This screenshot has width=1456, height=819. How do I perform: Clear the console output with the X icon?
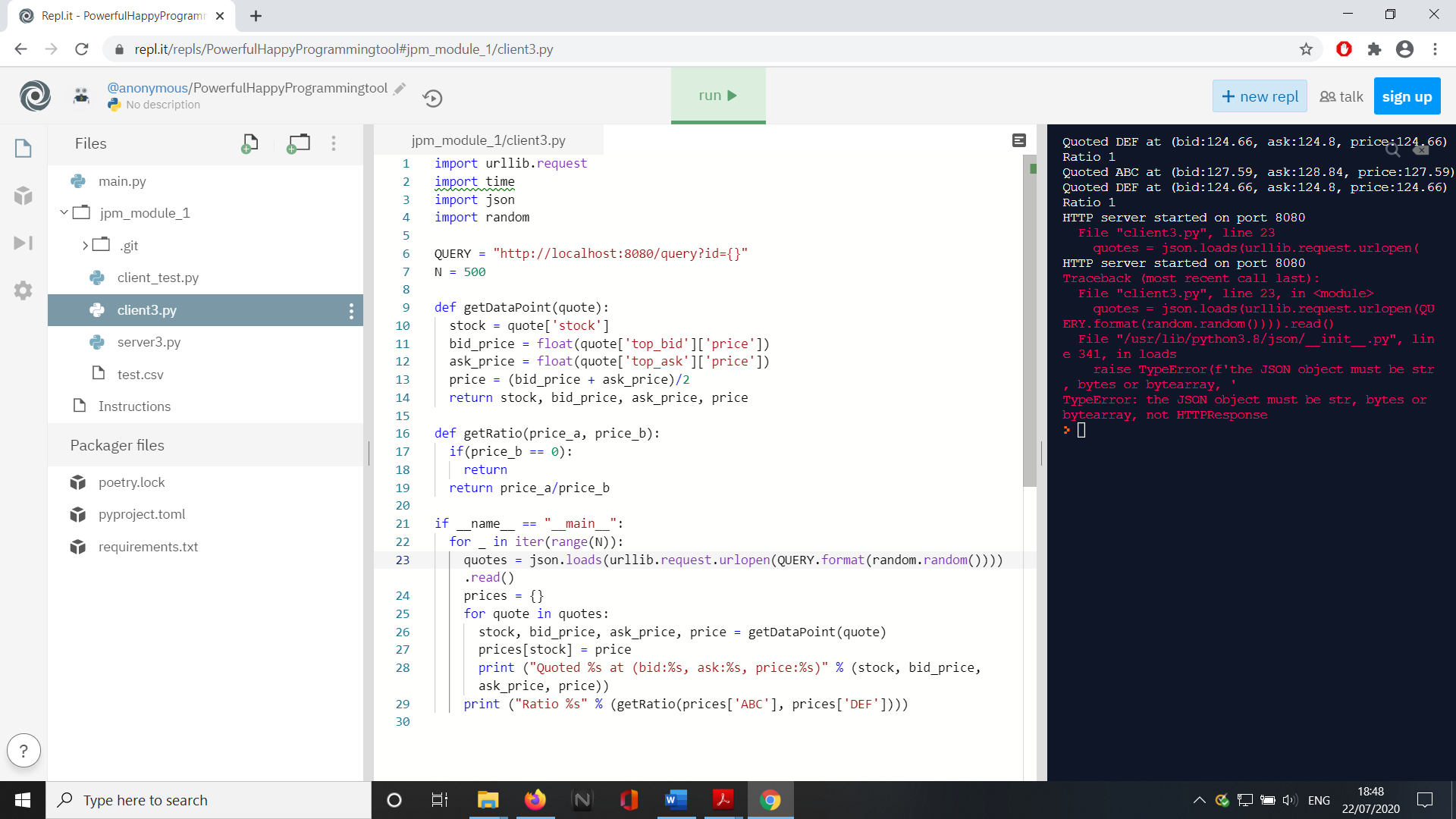pos(1420,150)
